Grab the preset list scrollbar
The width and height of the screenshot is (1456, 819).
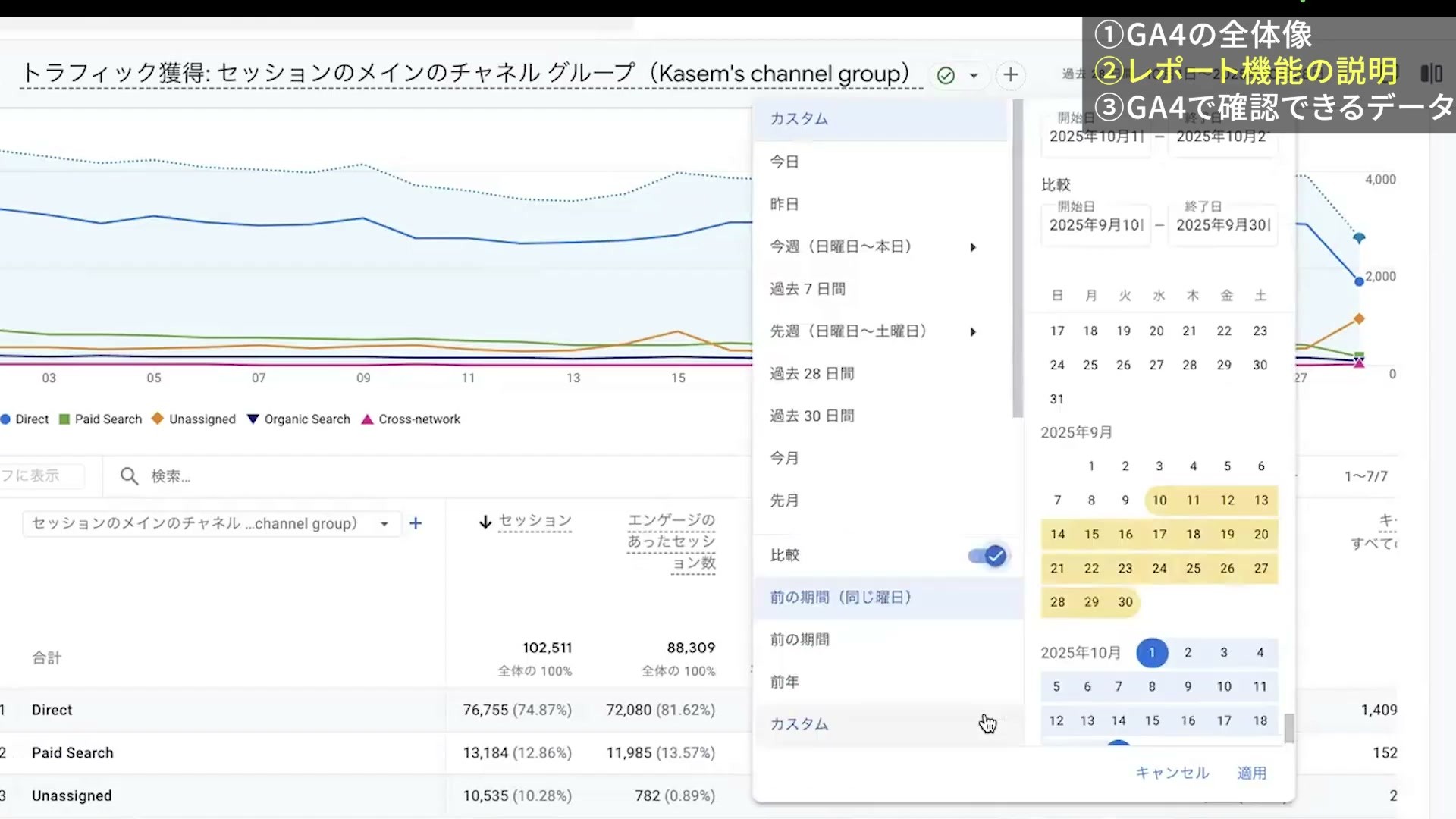point(1018,258)
